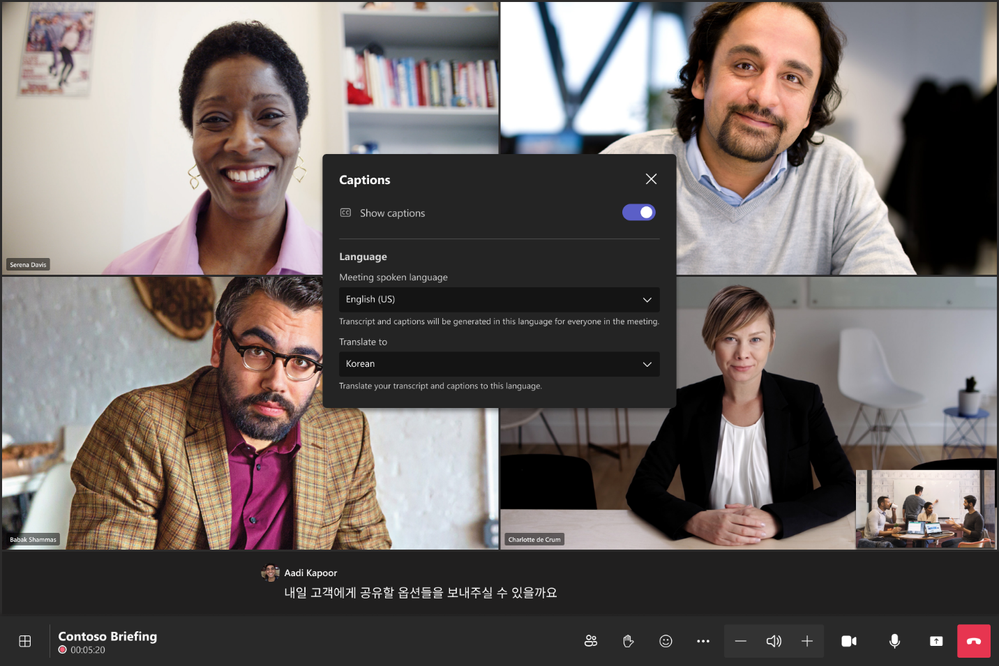
Task: Increase the speaker volume
Action: pyautogui.click(x=807, y=641)
